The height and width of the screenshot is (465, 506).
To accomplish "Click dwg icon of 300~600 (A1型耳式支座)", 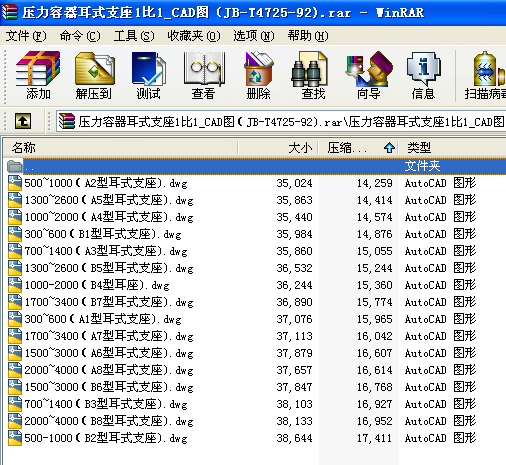I will pos(15,319).
